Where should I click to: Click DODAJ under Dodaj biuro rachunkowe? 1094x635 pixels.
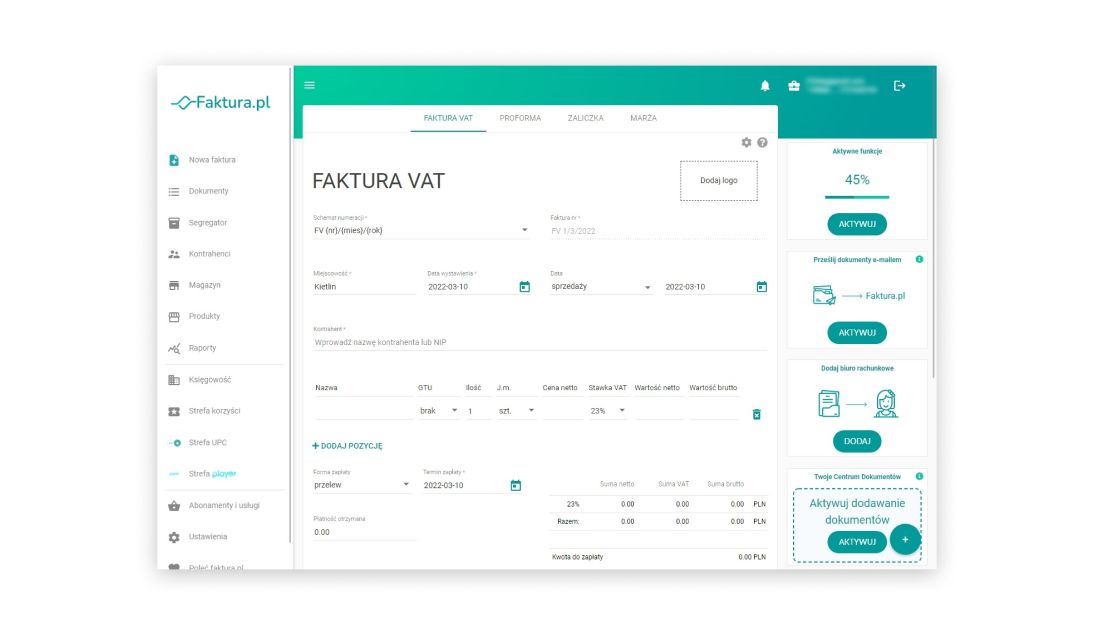point(857,441)
